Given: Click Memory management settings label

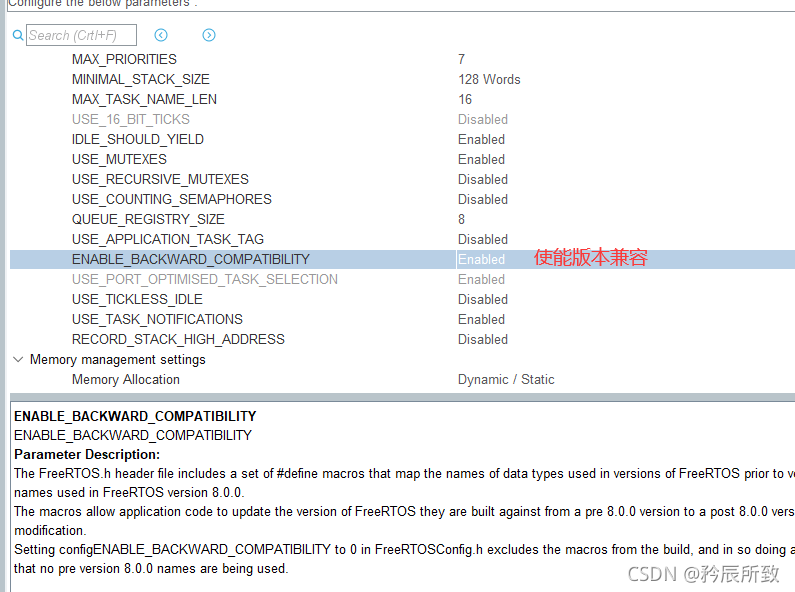Looking at the screenshot, I should pyautogui.click(x=118, y=359).
